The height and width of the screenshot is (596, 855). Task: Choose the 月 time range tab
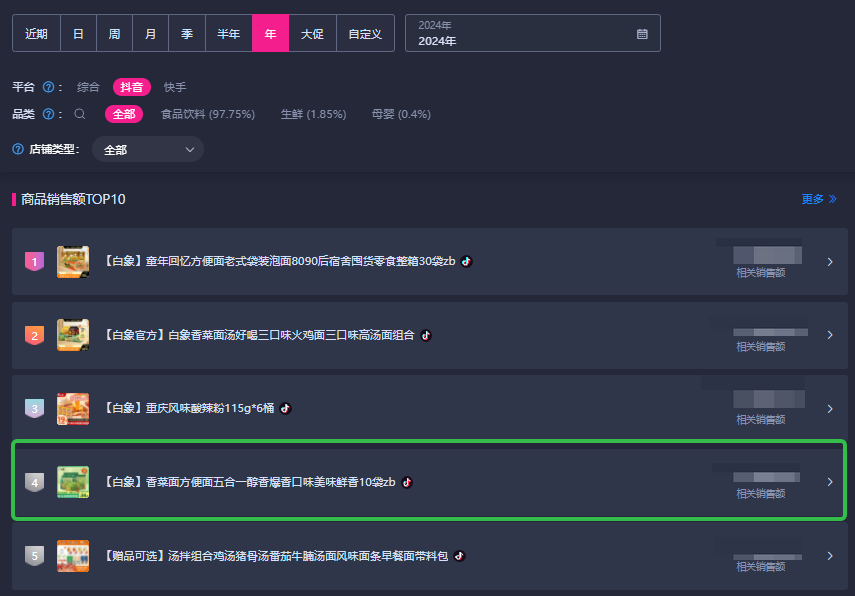[150, 34]
